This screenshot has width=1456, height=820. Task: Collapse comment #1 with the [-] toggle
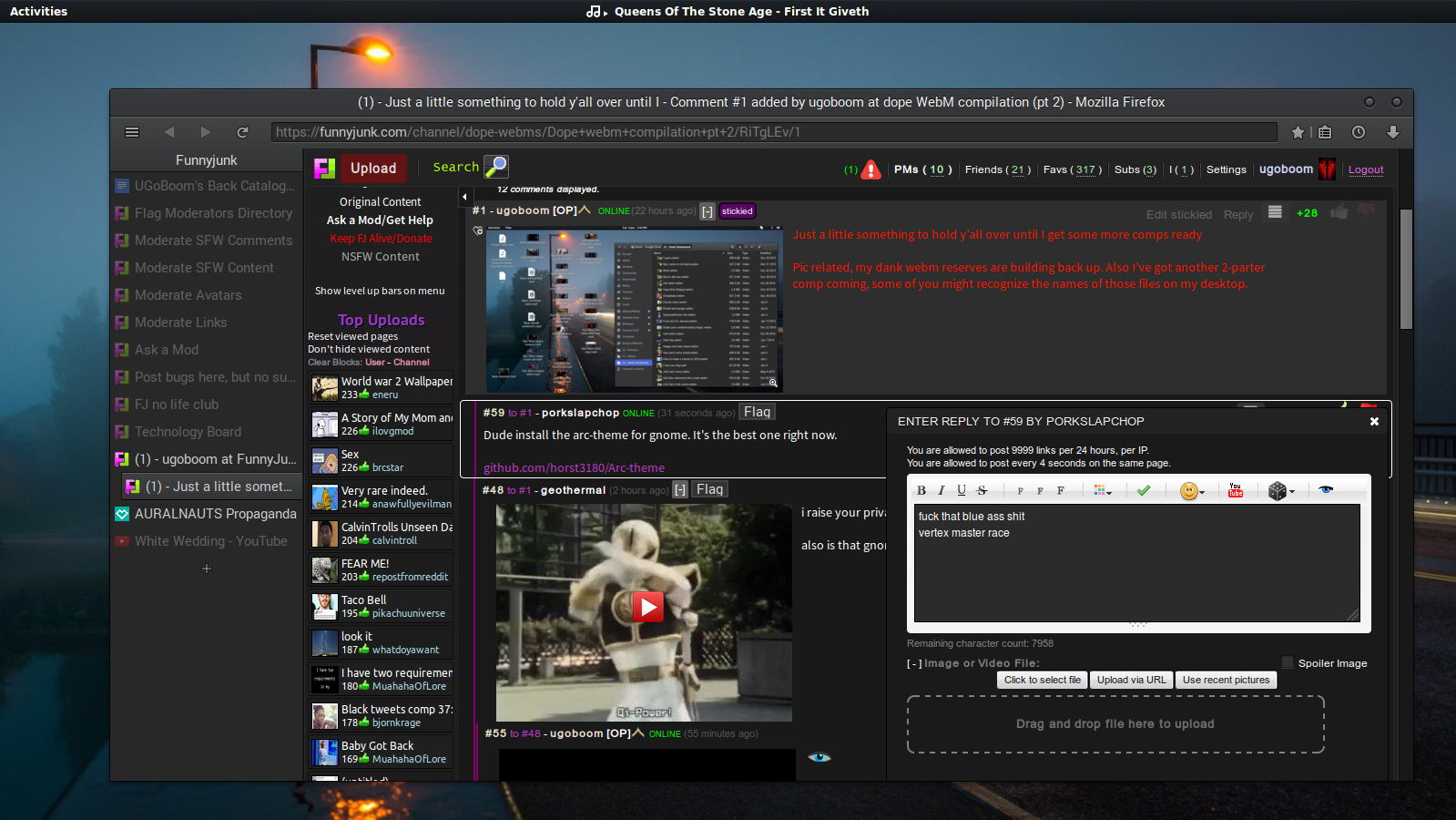pos(708,211)
